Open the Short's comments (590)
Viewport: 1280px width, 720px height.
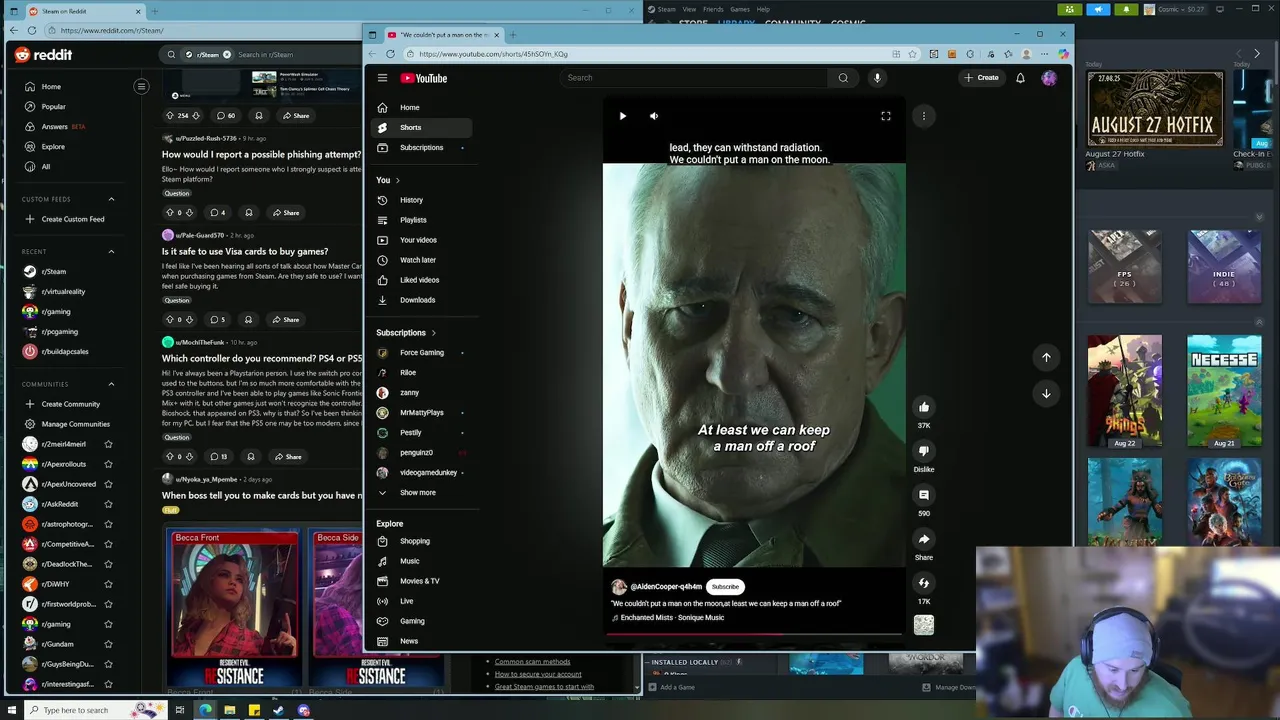coord(924,495)
